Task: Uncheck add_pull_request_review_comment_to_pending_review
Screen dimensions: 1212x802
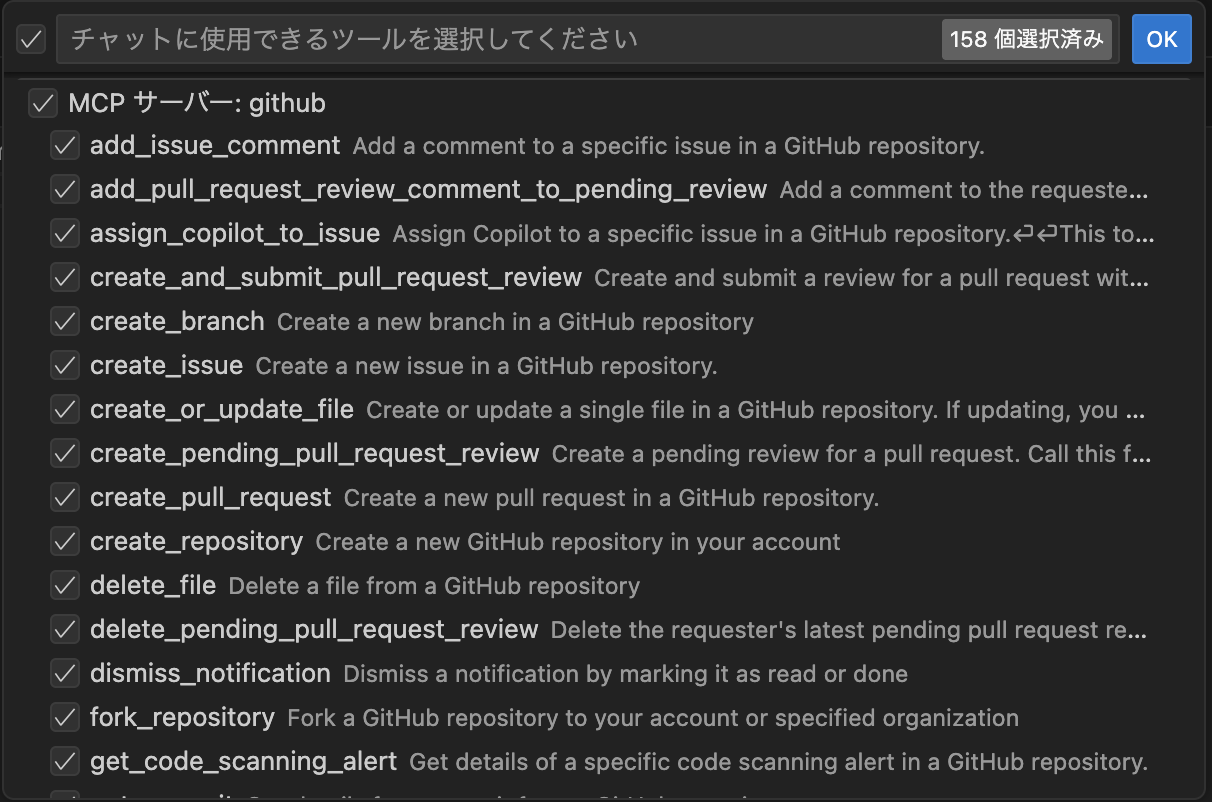Action: (65, 189)
